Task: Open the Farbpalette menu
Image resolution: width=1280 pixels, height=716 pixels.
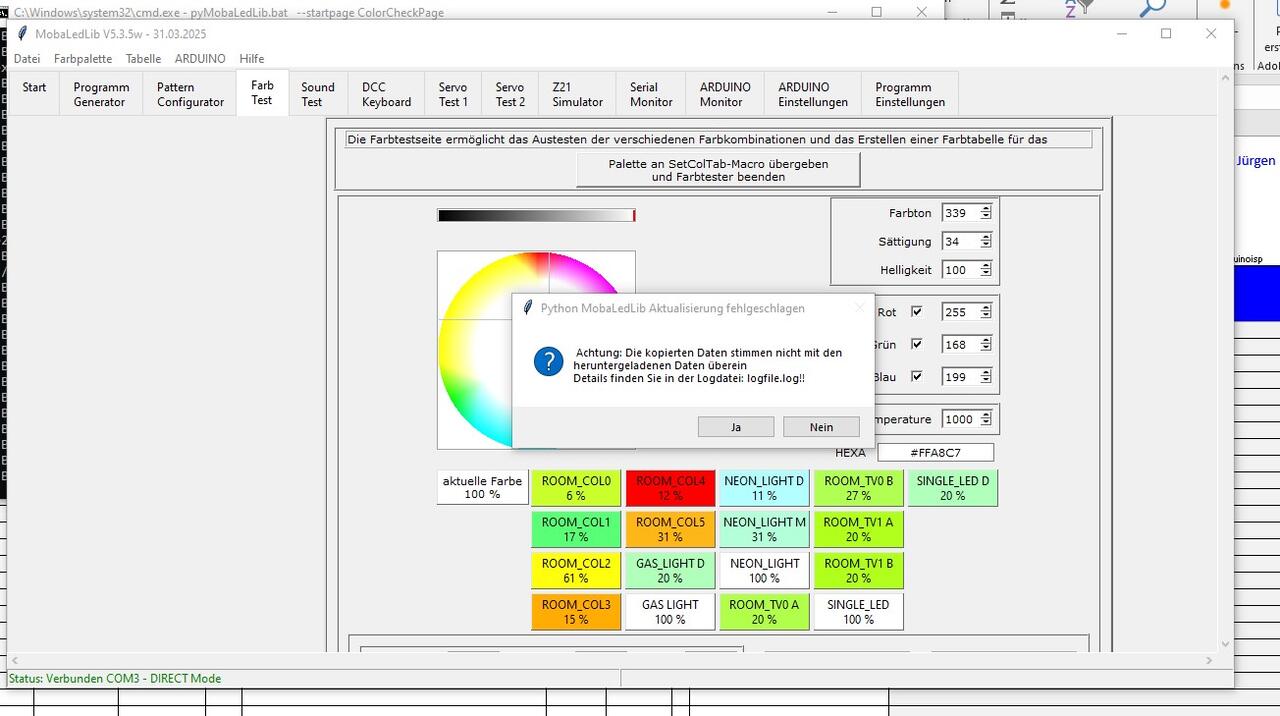Action: pyautogui.click(x=83, y=59)
